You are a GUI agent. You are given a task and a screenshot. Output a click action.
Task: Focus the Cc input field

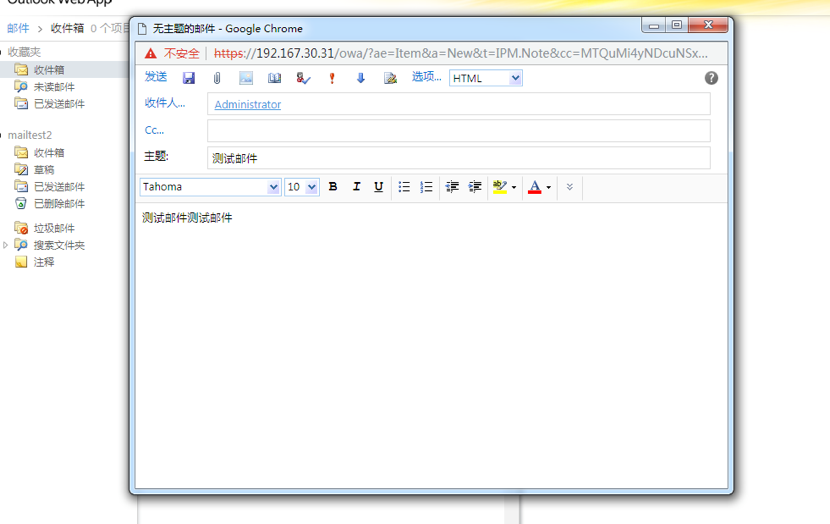(459, 131)
